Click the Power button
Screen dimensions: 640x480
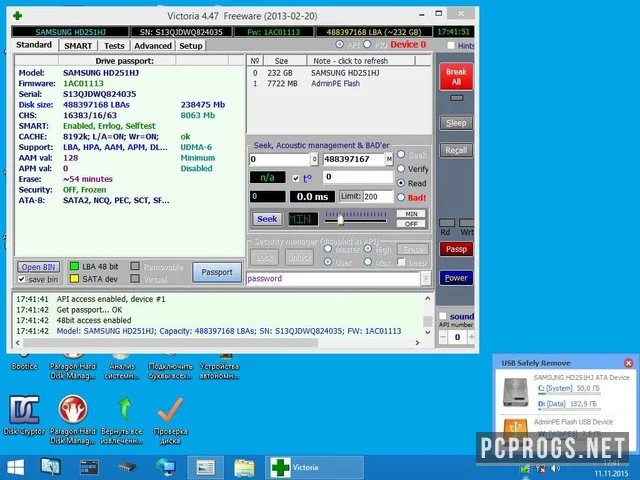pyautogui.click(x=456, y=278)
